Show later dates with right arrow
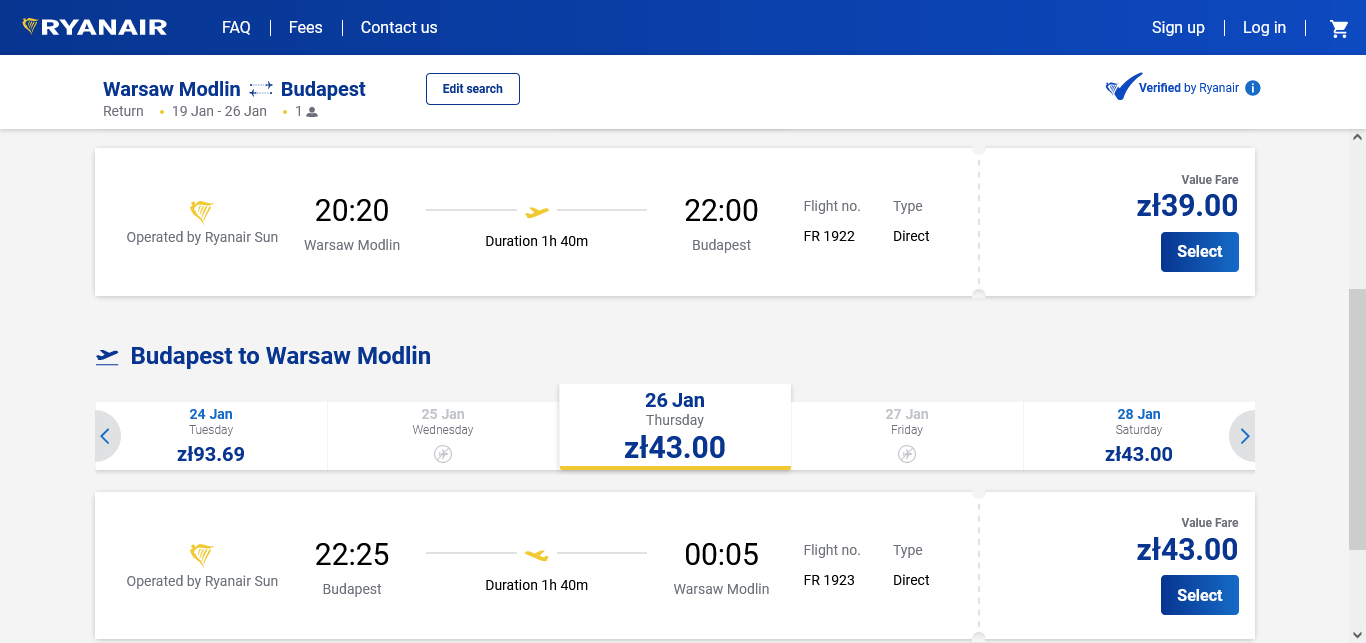Viewport: 1366px width, 643px height. [x=1244, y=436]
